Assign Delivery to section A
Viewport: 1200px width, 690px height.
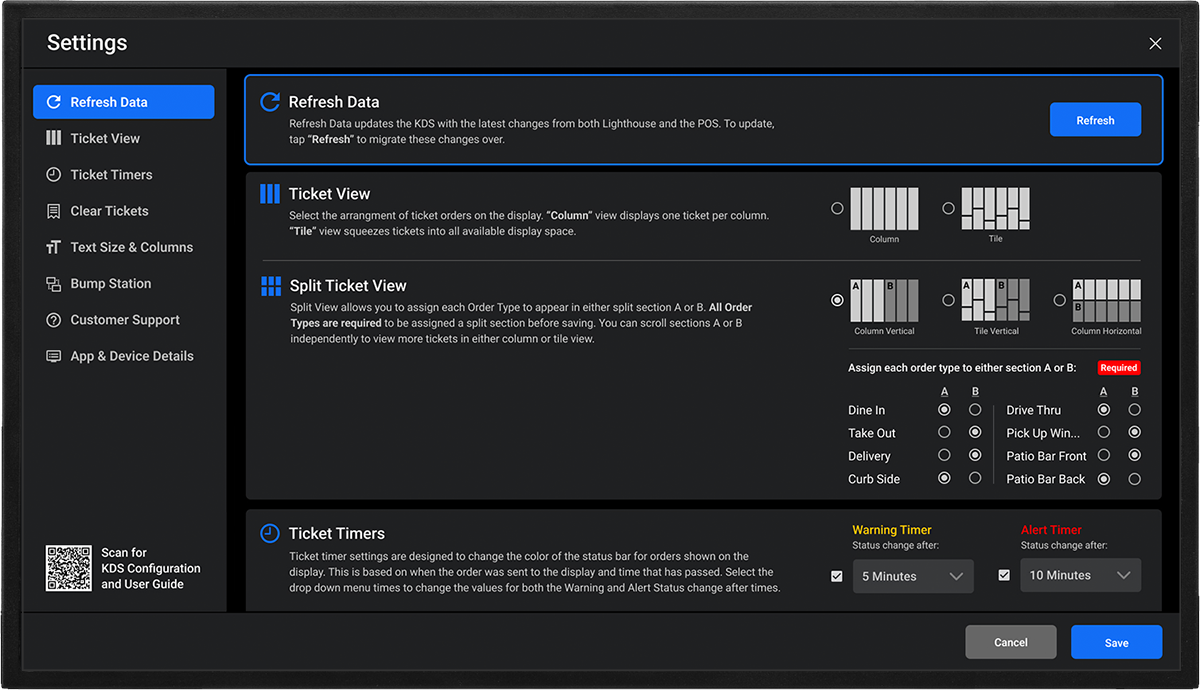(x=944, y=456)
